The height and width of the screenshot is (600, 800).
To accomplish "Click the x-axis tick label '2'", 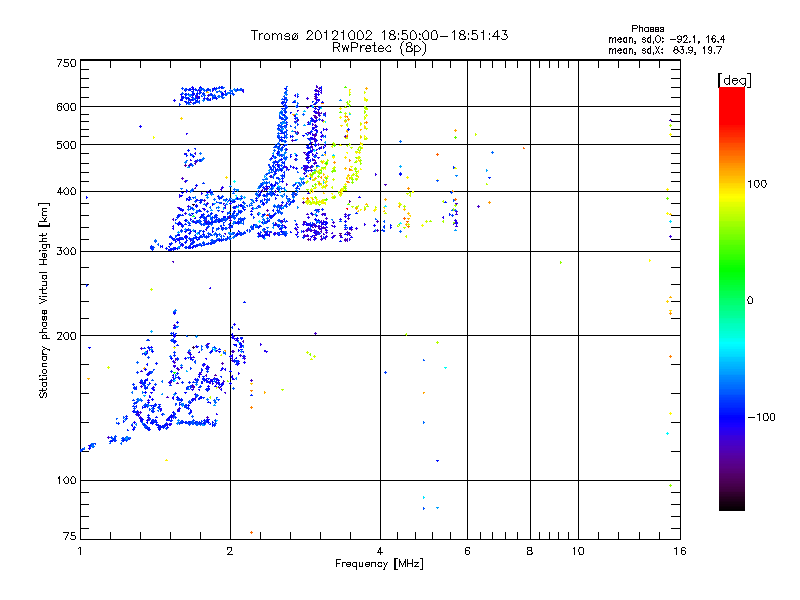I will tap(230, 551).
